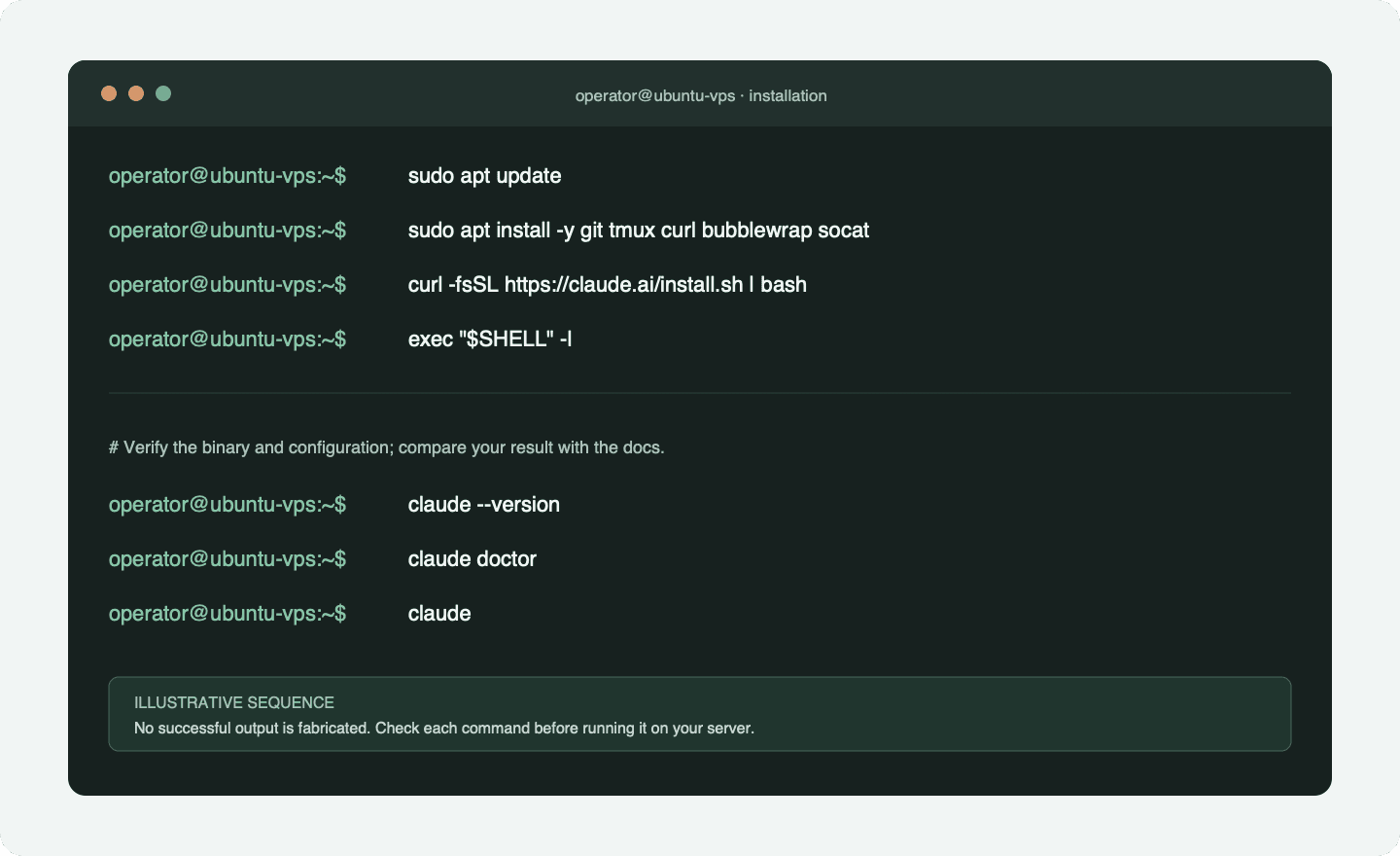Image resolution: width=1400 pixels, height=856 pixels.
Task: Click the prompt before 'sudo apt update'
Action: pyautogui.click(x=227, y=176)
